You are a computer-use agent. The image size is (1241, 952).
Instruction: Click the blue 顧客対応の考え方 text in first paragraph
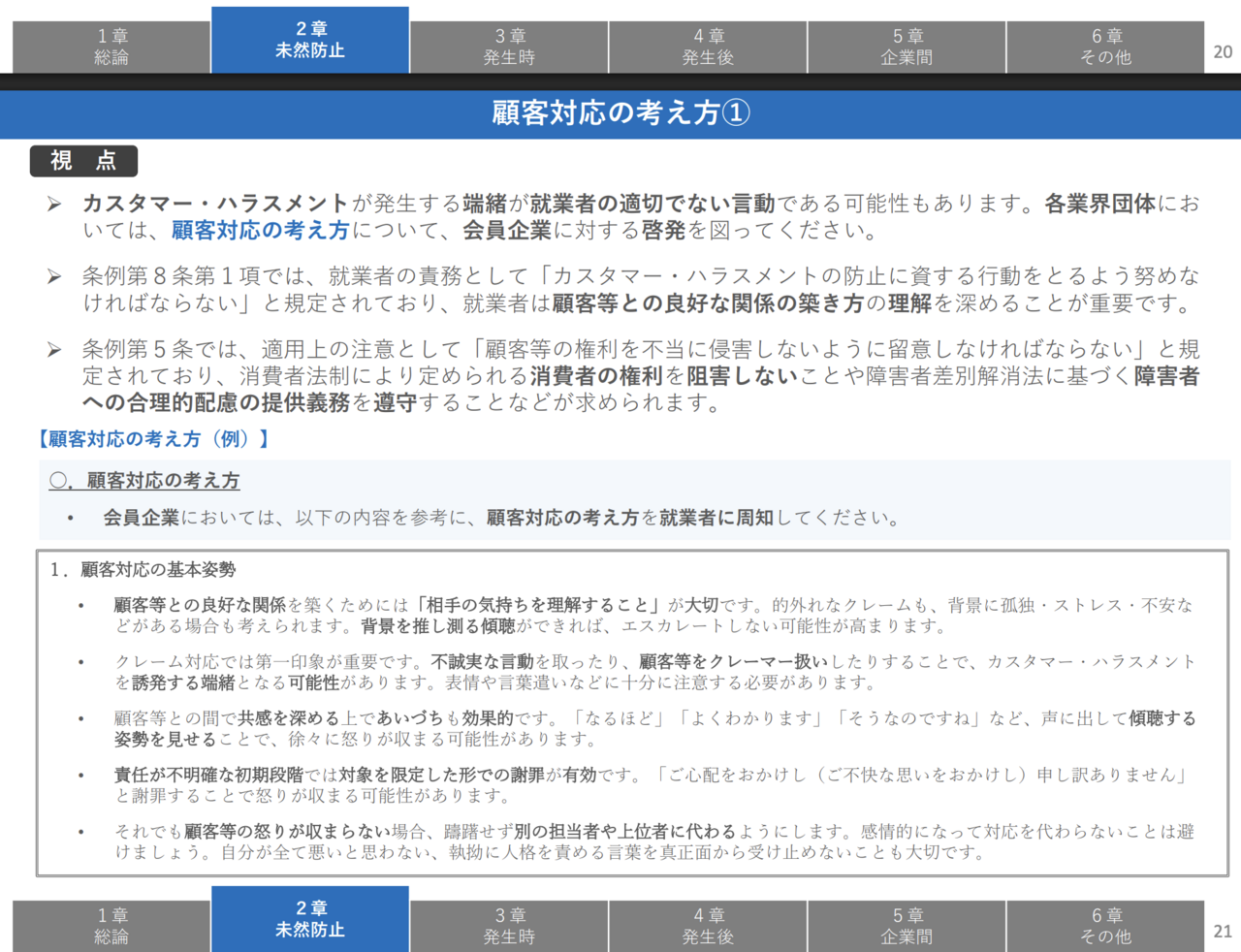point(260,231)
